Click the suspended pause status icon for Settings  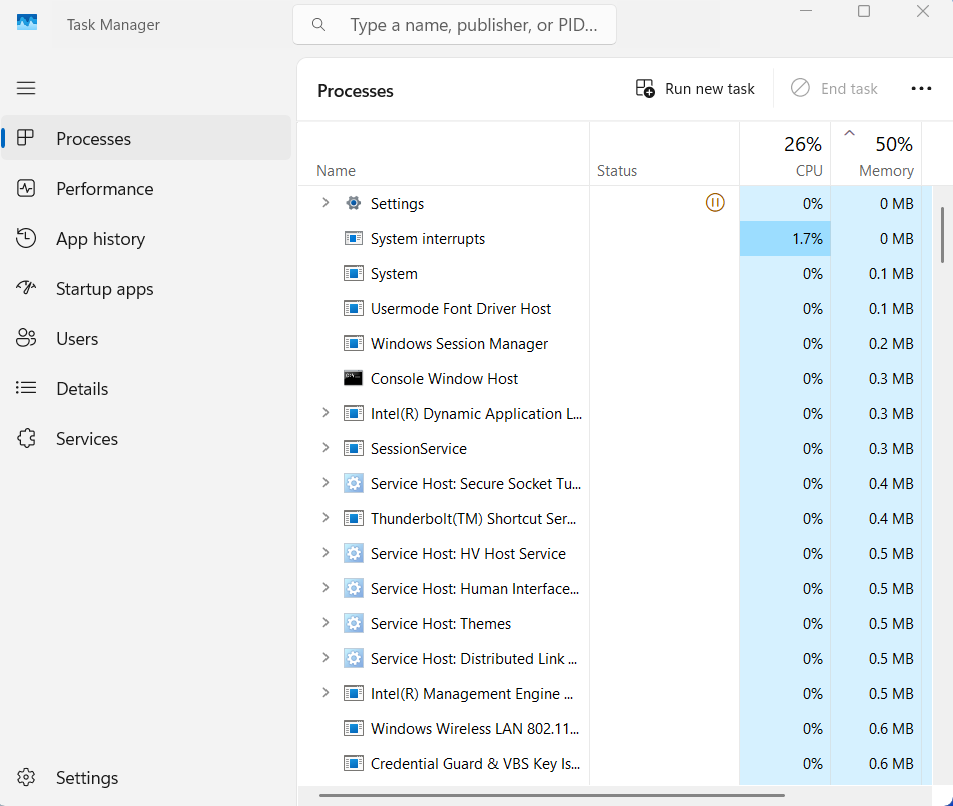715,203
